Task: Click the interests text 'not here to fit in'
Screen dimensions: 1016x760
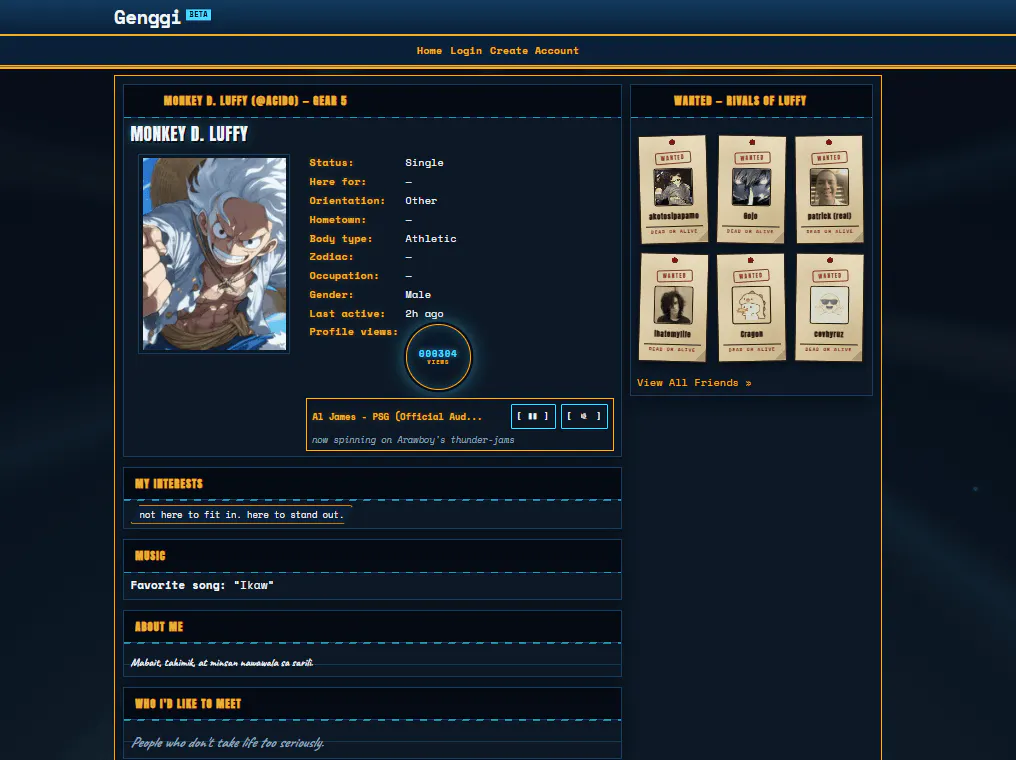Action: click(241, 515)
